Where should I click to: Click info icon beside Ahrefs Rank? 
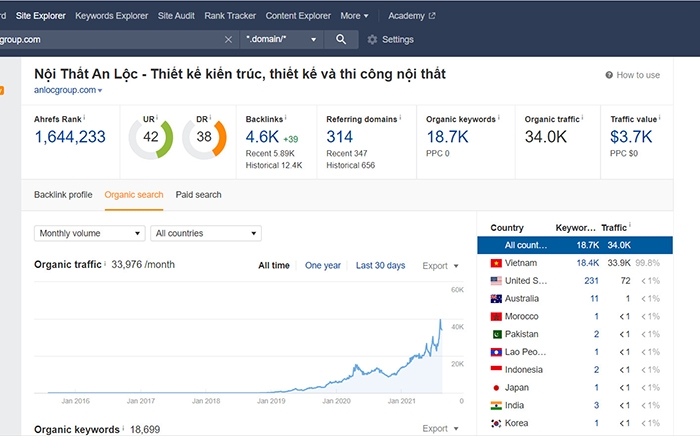click(x=84, y=117)
